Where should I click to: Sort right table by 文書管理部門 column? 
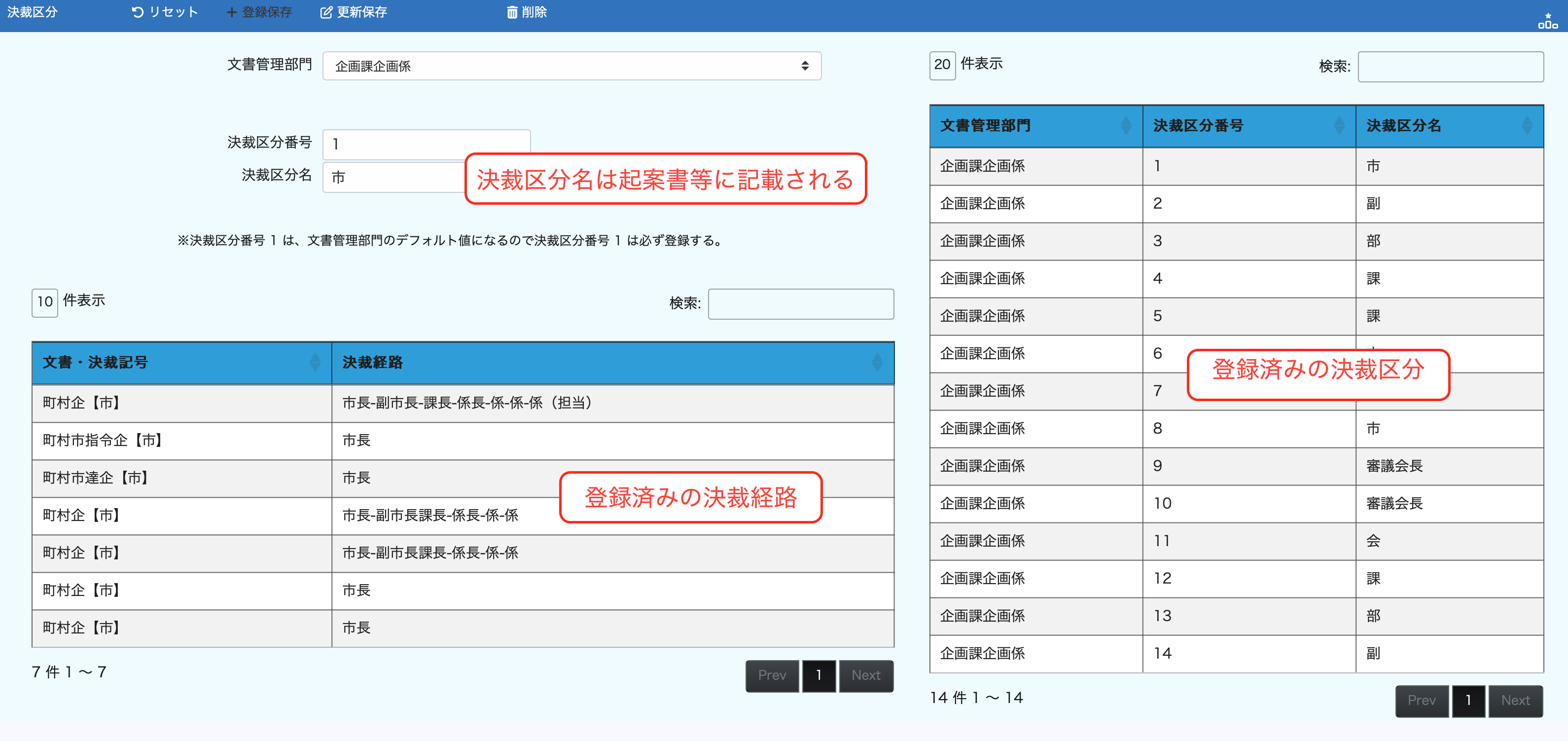(x=1126, y=125)
